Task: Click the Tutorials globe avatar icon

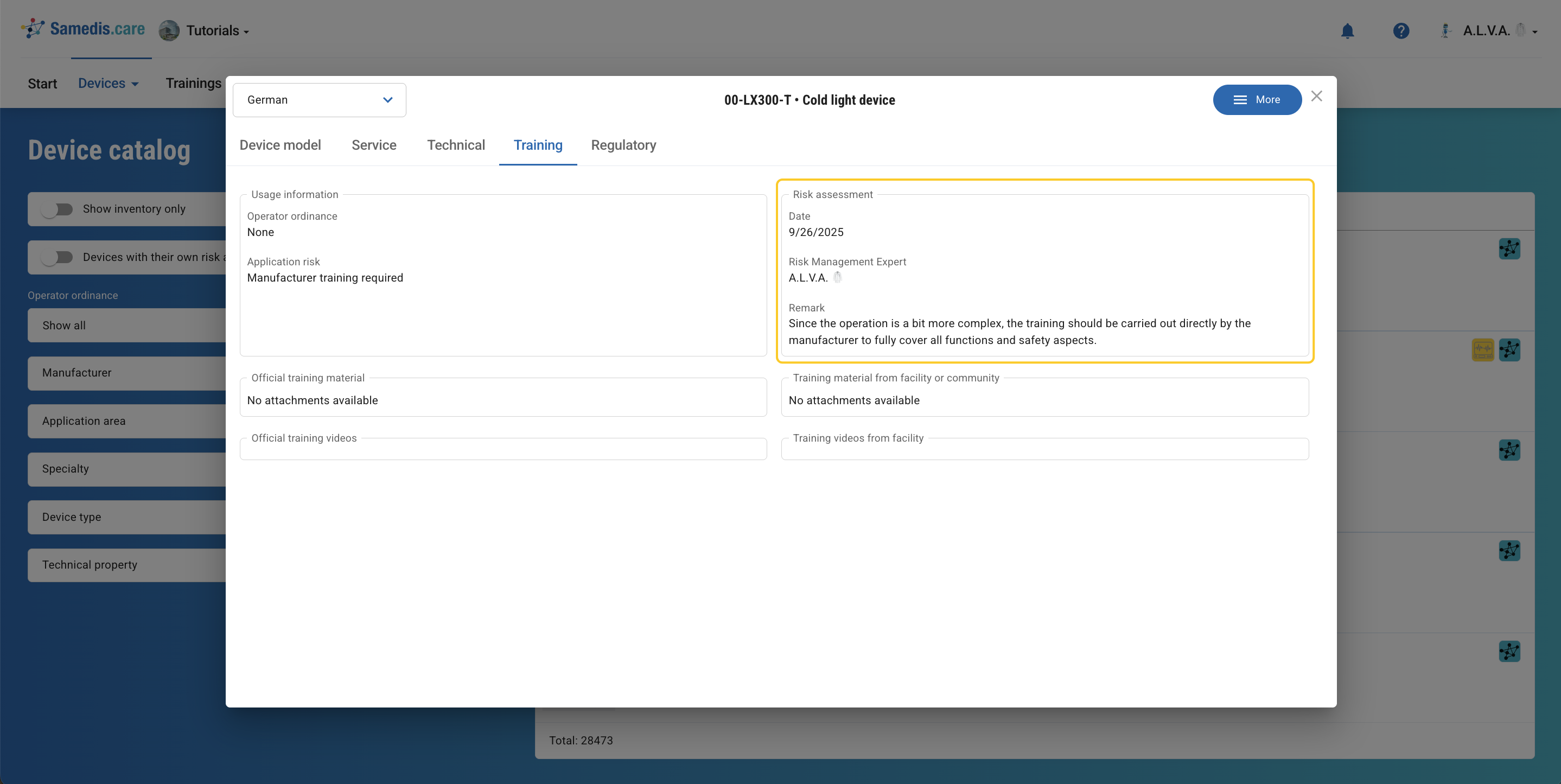Action: pyautogui.click(x=169, y=30)
